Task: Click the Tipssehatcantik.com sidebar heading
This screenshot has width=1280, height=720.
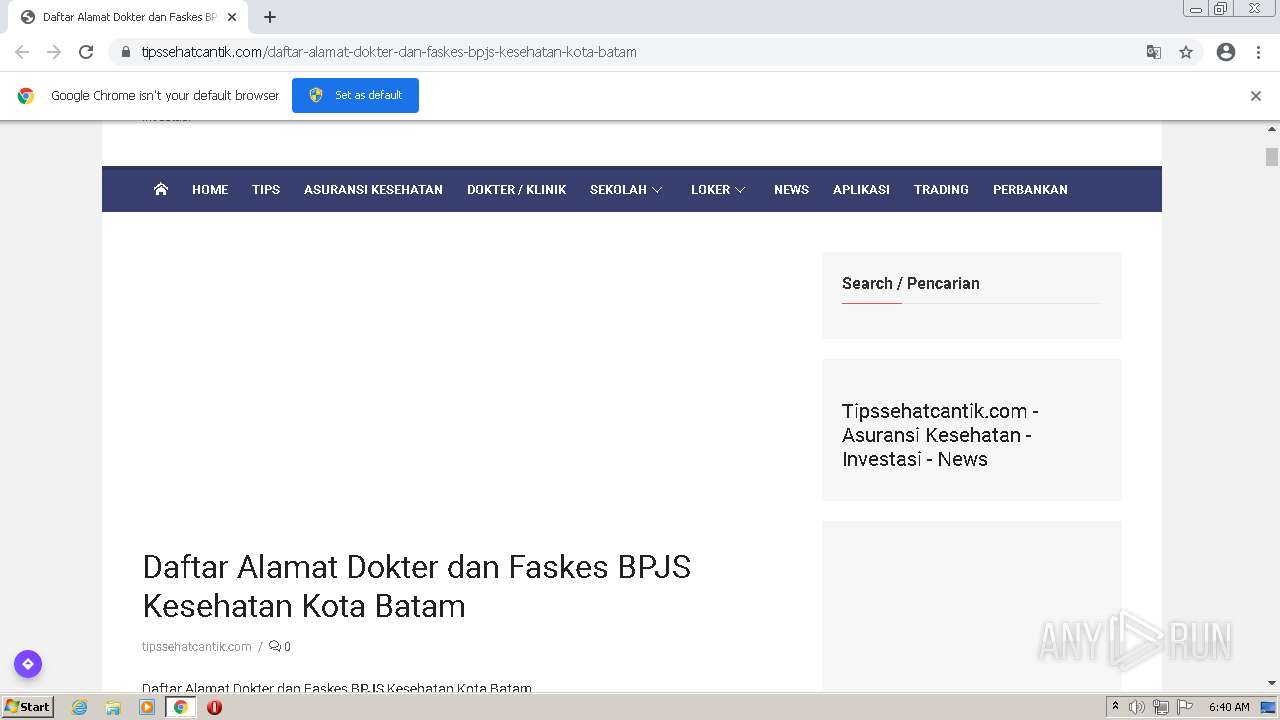Action: click(940, 435)
